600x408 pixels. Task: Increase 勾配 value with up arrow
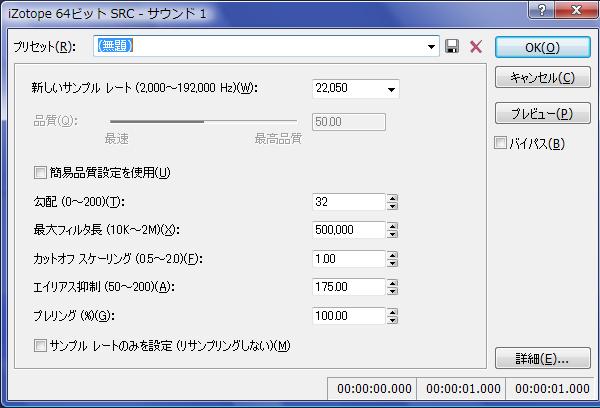click(392, 198)
